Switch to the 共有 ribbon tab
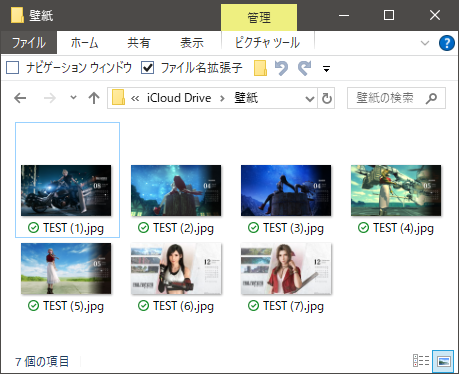Viewport: 459px width, 374px height. tap(139, 43)
